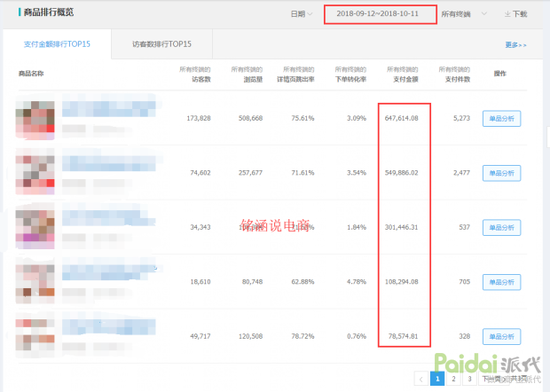Click 单品分析 for the 647,614.08 row

[x=502, y=119]
